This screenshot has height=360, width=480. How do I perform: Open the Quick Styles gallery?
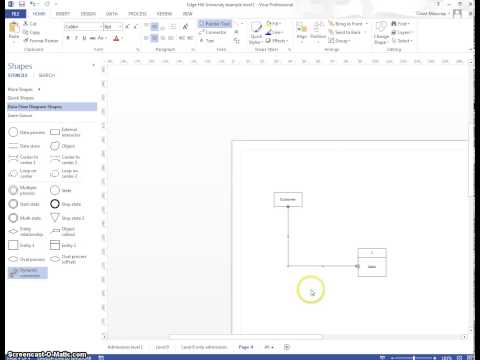click(x=256, y=33)
